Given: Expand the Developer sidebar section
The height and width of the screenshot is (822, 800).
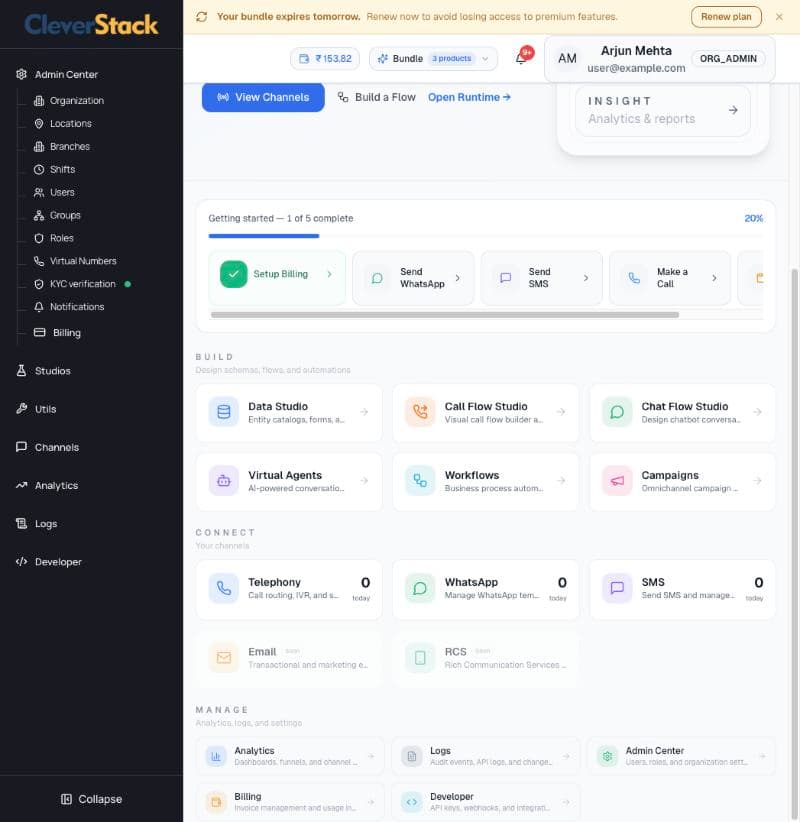Looking at the screenshot, I should (x=91, y=562).
